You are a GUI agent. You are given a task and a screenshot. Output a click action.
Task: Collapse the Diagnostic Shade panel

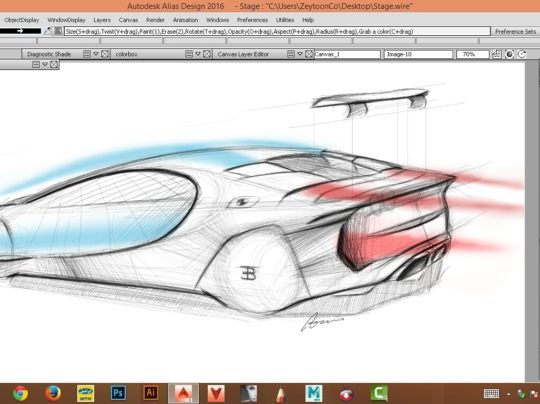click(x=87, y=54)
